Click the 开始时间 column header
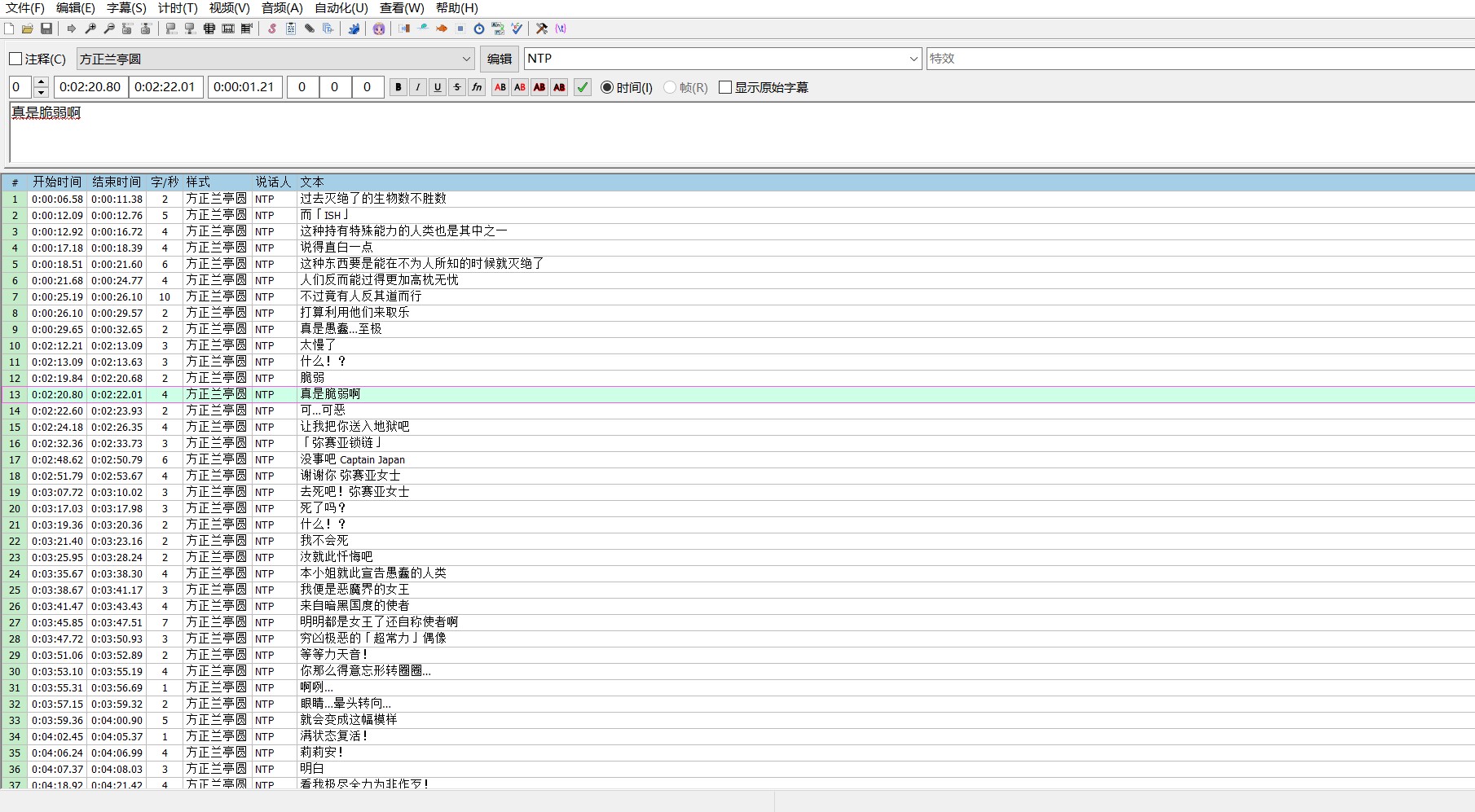The width and height of the screenshot is (1475, 812). [x=57, y=182]
